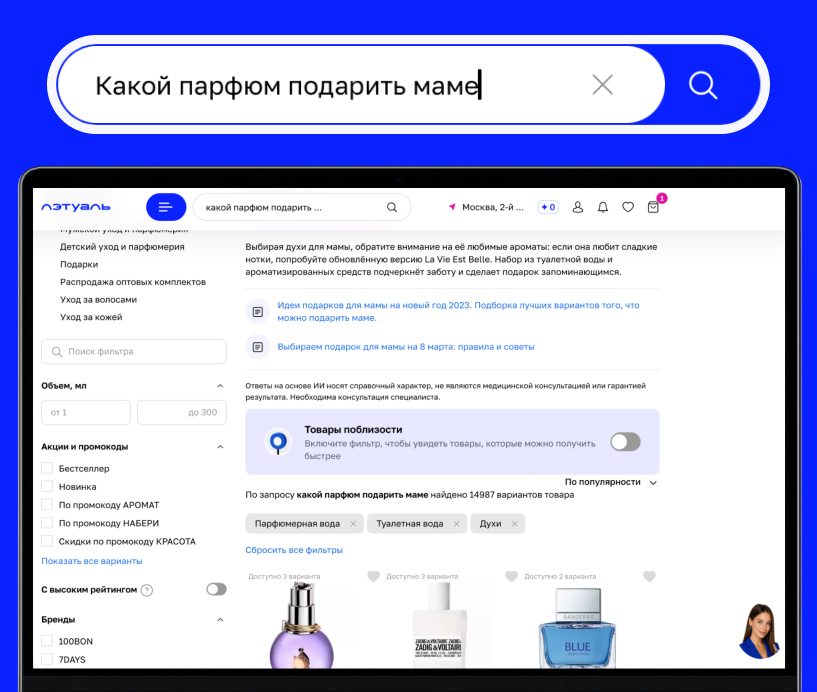This screenshot has width=817, height=692.
Task: Open the Banderas Blue bottle product
Action: click(x=577, y=628)
